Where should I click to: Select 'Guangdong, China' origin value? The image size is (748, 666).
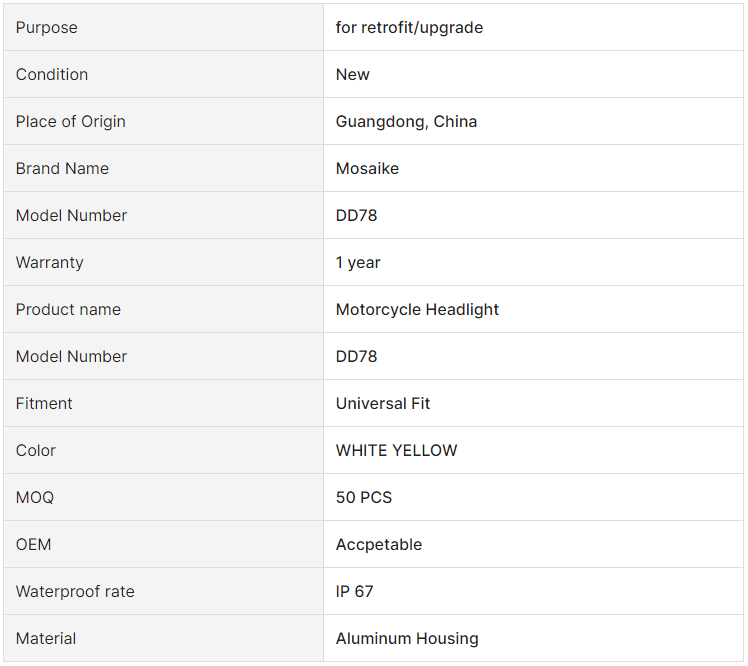pos(406,122)
